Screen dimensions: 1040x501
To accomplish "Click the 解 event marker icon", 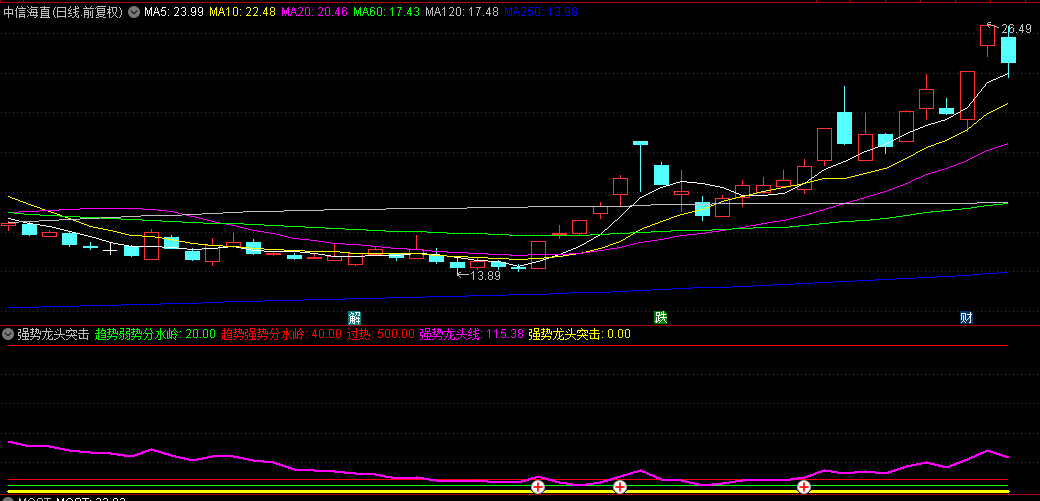I will click(x=356, y=317).
